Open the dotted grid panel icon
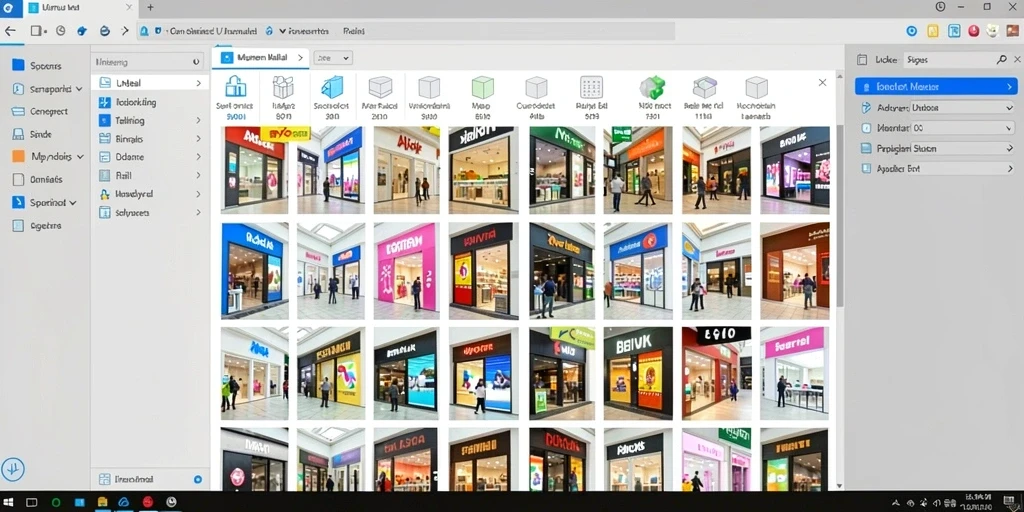1024x512 pixels. [591, 87]
